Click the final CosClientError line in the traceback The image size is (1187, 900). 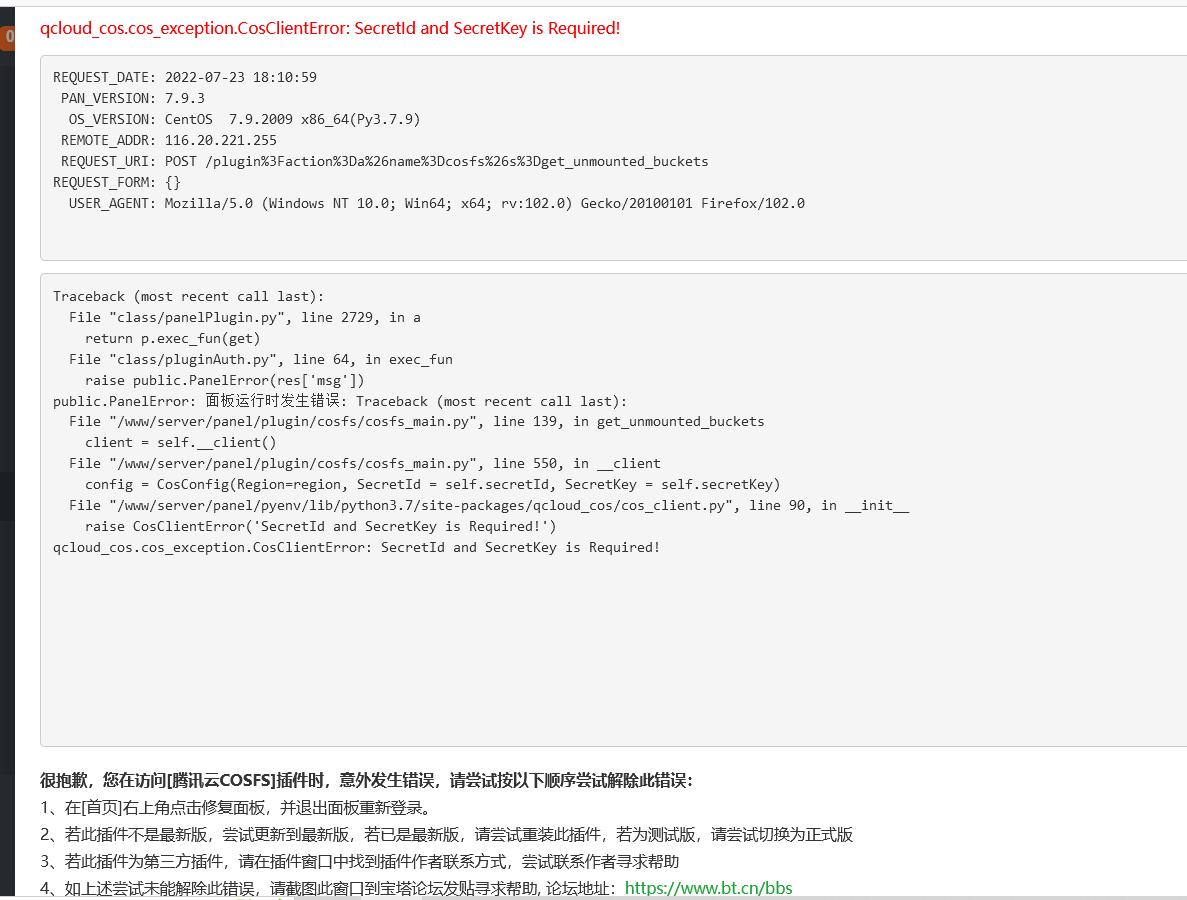pyautogui.click(x=357, y=547)
